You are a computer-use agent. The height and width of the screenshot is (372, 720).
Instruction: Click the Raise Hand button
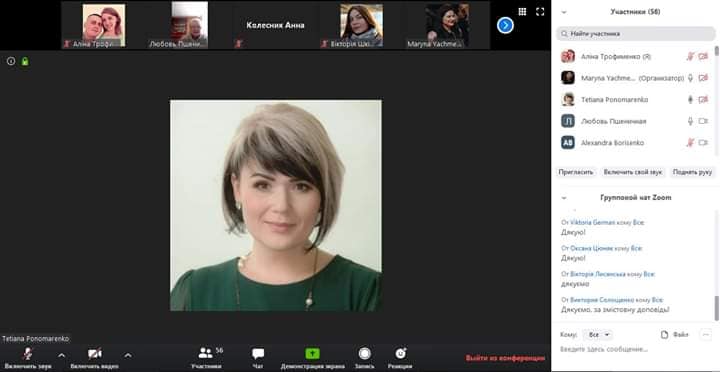(692, 172)
